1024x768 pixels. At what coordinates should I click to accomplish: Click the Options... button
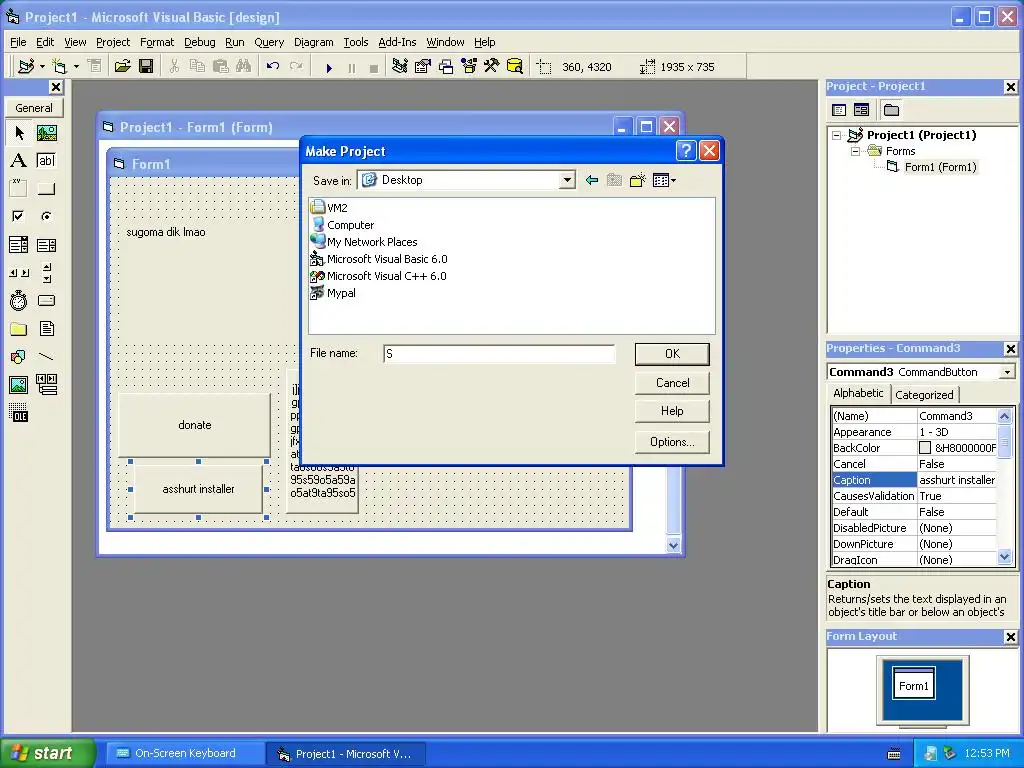[672, 442]
